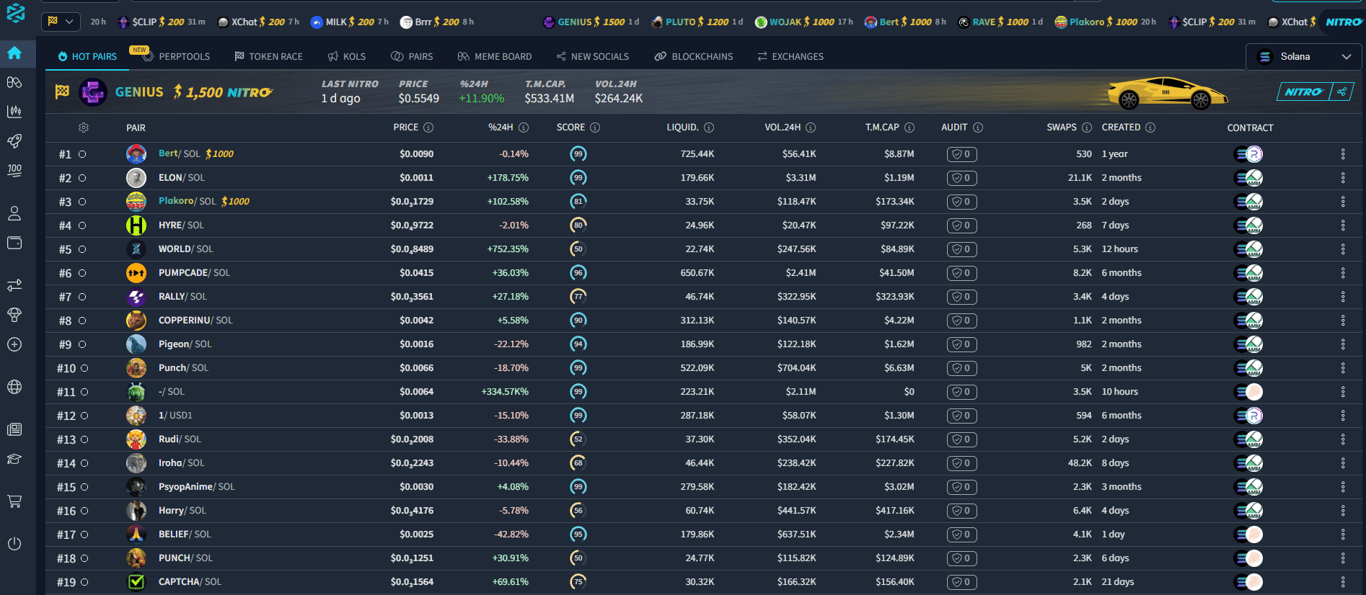
Task: Toggle the circle marker for #5 WORLD
Action: [82, 249]
